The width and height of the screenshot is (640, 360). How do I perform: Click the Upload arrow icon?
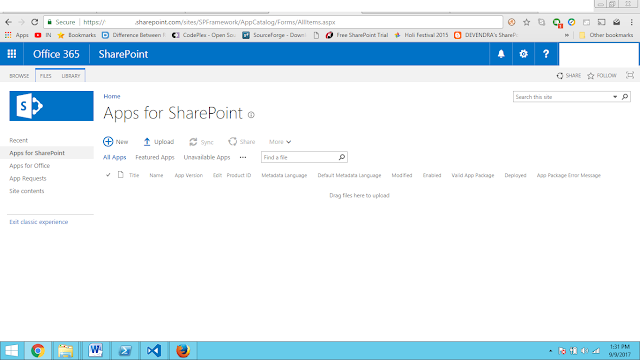(x=147, y=142)
